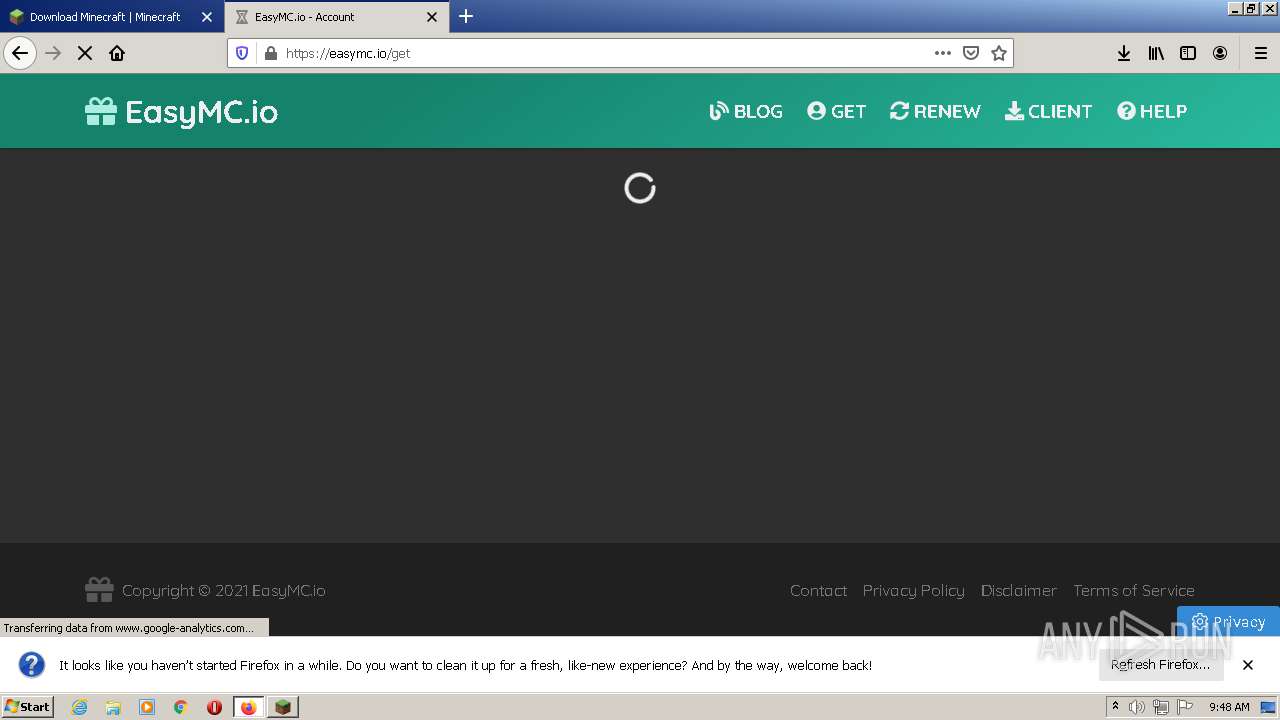Bookmark this page with the star

coord(999,53)
